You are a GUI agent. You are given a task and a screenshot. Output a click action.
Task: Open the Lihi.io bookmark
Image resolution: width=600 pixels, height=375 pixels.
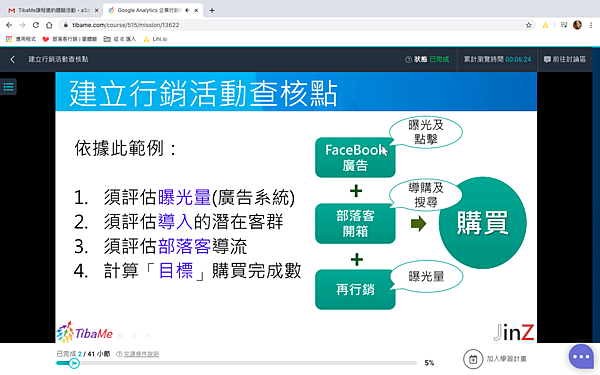tap(155, 39)
